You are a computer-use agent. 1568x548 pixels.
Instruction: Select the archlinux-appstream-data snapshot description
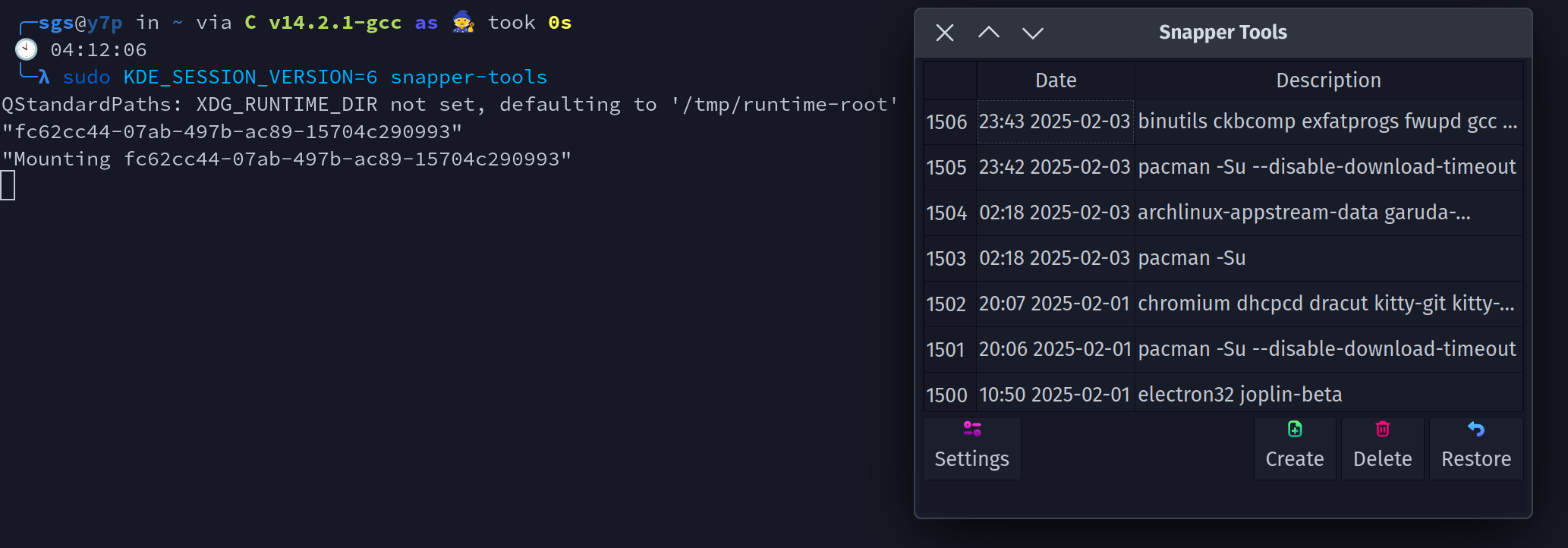(x=1303, y=213)
